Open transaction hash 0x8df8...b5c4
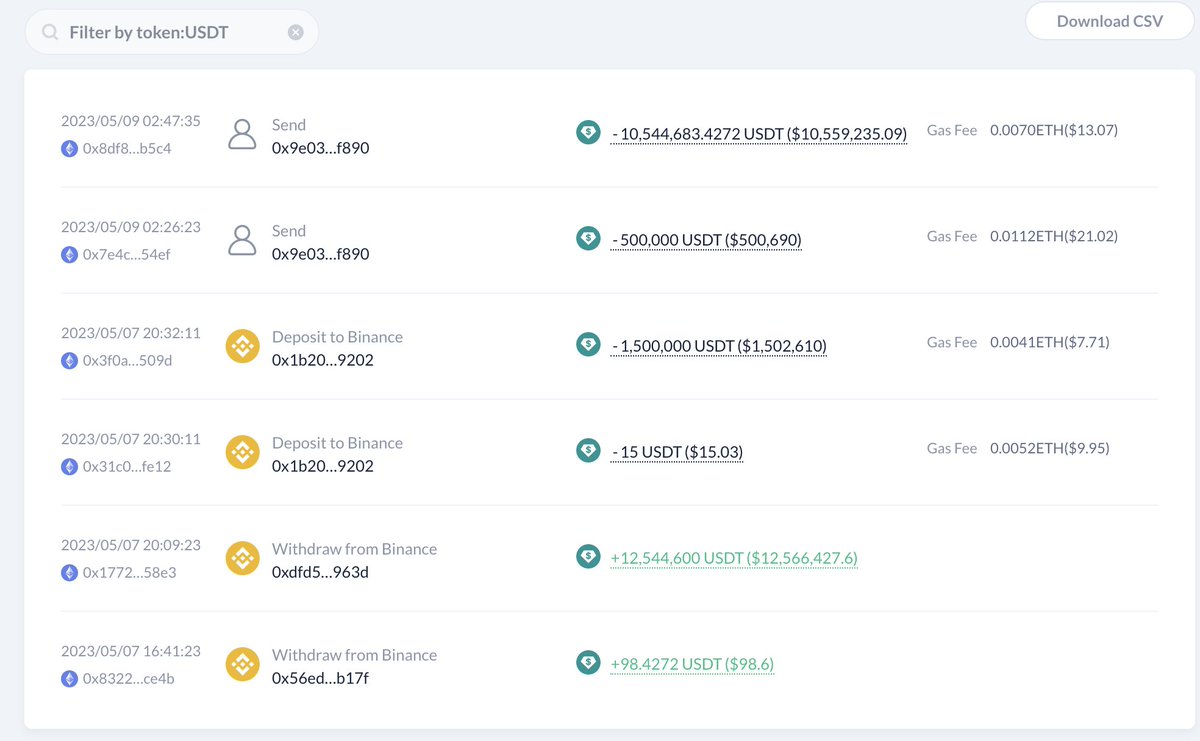1200x741 pixels. pyautogui.click(x=127, y=148)
